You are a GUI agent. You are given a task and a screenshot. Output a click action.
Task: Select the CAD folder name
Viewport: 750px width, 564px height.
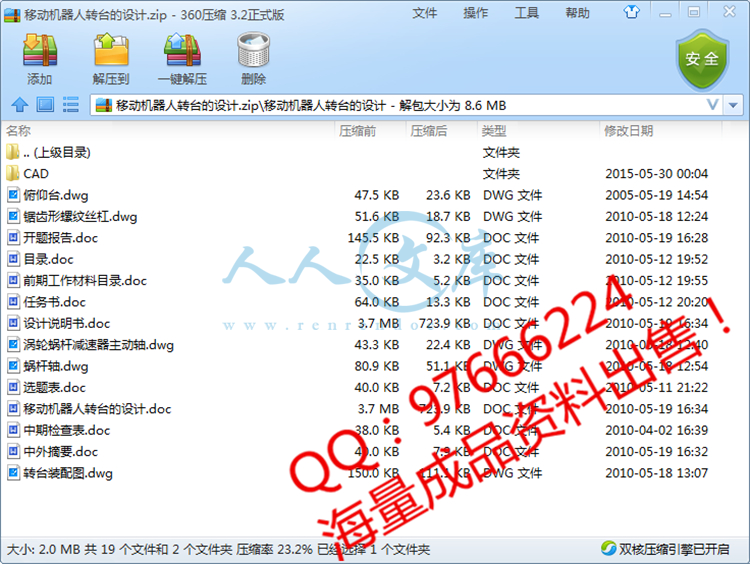(36, 173)
